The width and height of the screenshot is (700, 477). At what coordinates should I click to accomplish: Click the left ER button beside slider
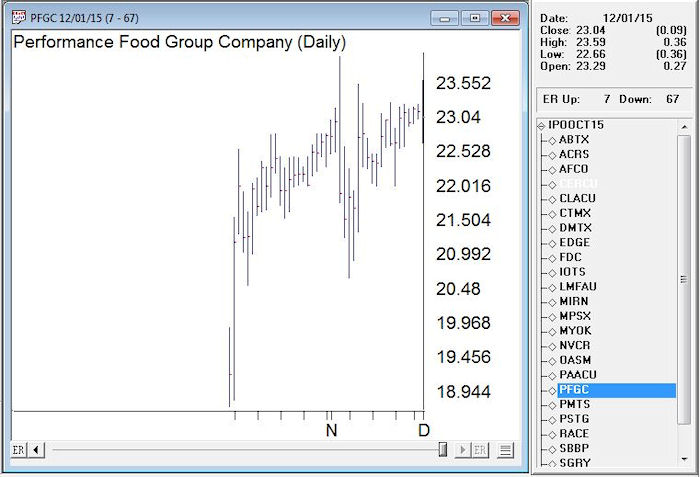point(19,450)
